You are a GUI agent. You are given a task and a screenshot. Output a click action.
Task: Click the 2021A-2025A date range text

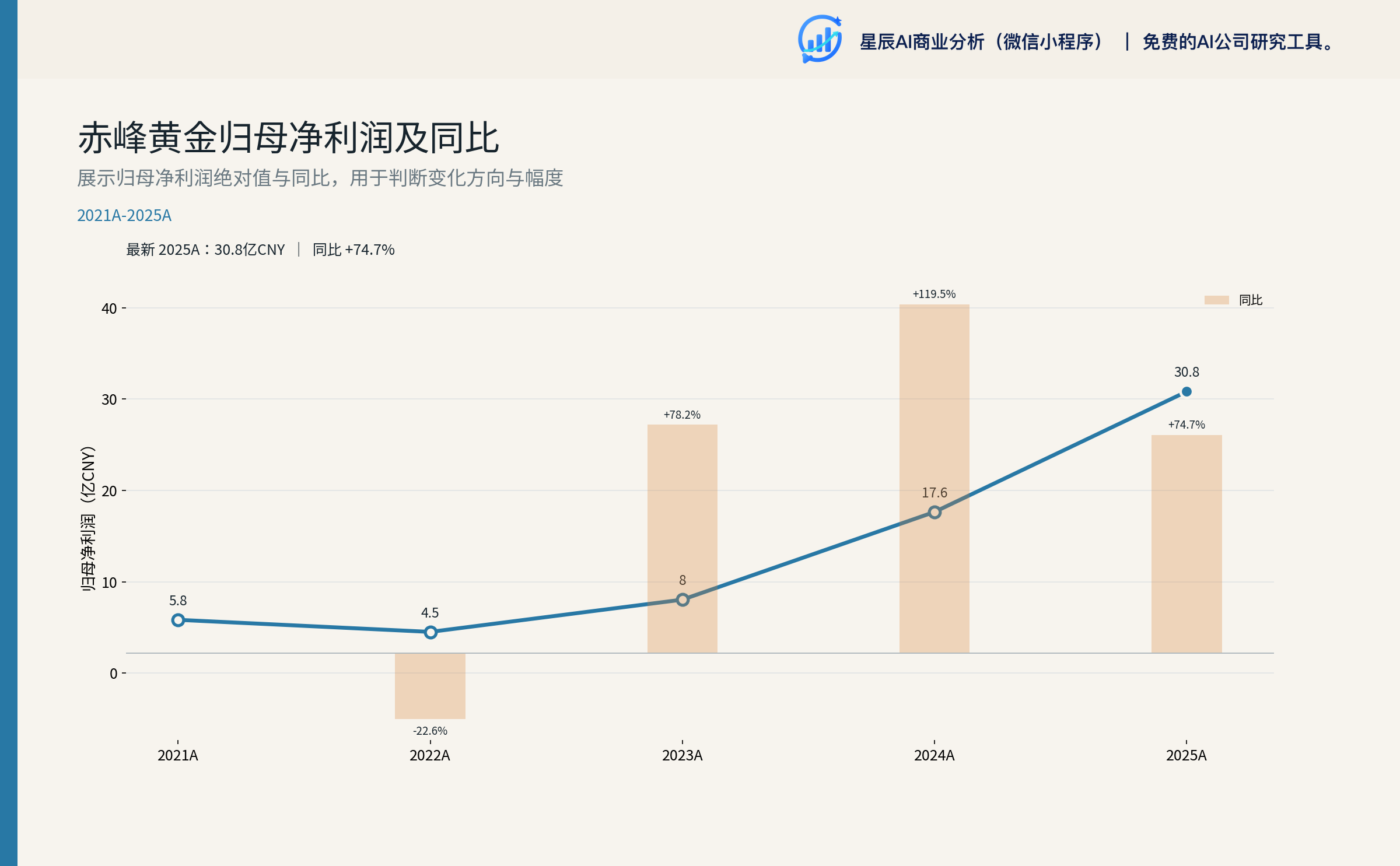(x=124, y=216)
